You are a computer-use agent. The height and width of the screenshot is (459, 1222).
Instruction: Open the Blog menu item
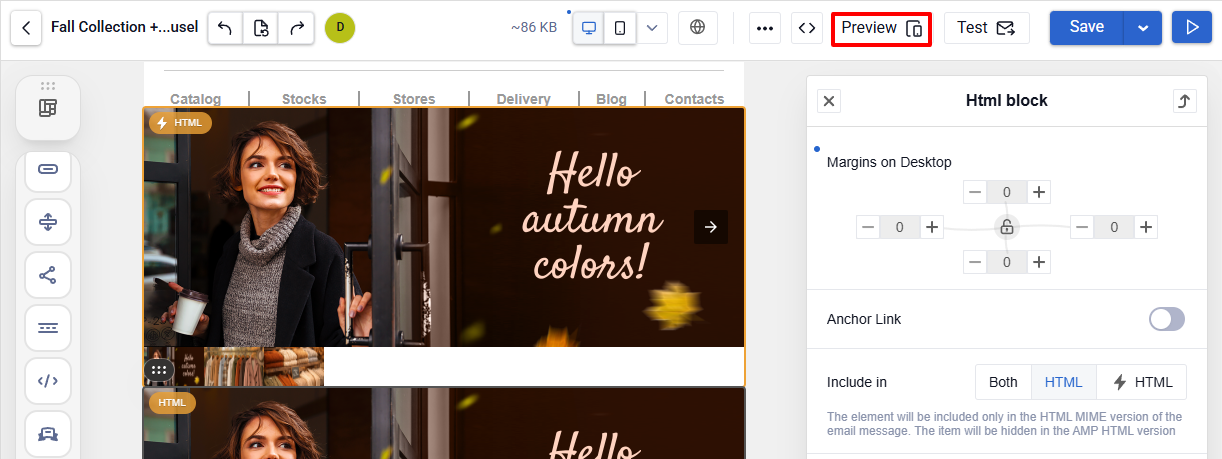(611, 99)
